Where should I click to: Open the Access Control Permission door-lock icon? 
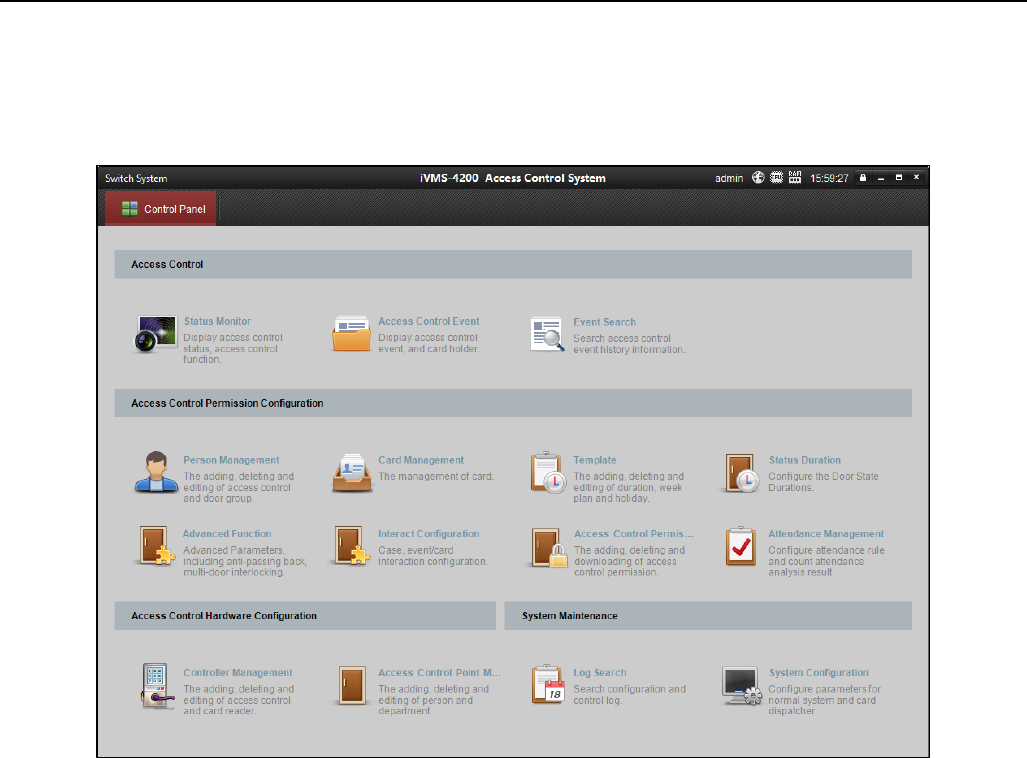point(550,547)
